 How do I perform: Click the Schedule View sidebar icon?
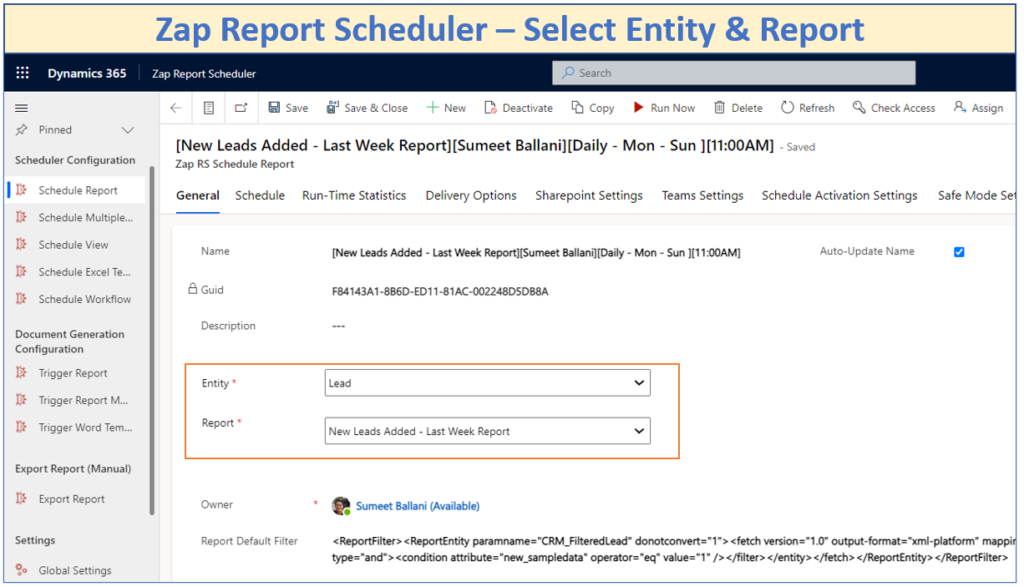coord(22,245)
